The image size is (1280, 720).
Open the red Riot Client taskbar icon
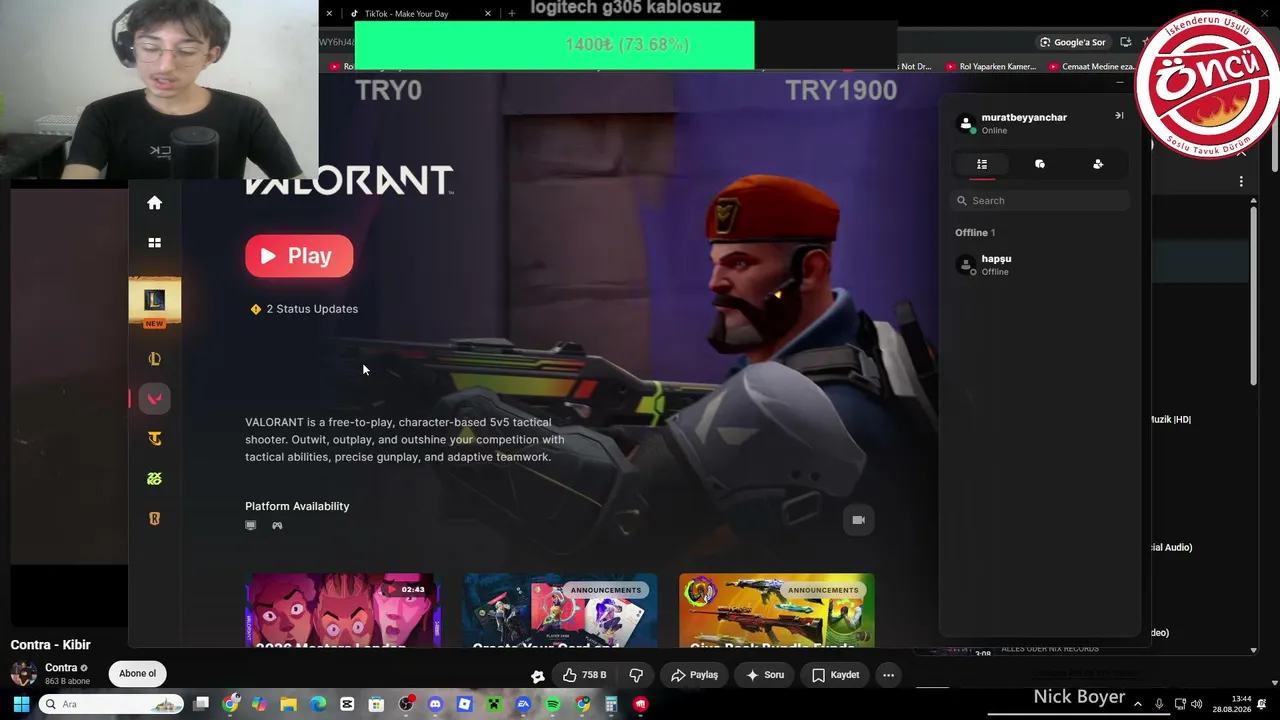641,704
